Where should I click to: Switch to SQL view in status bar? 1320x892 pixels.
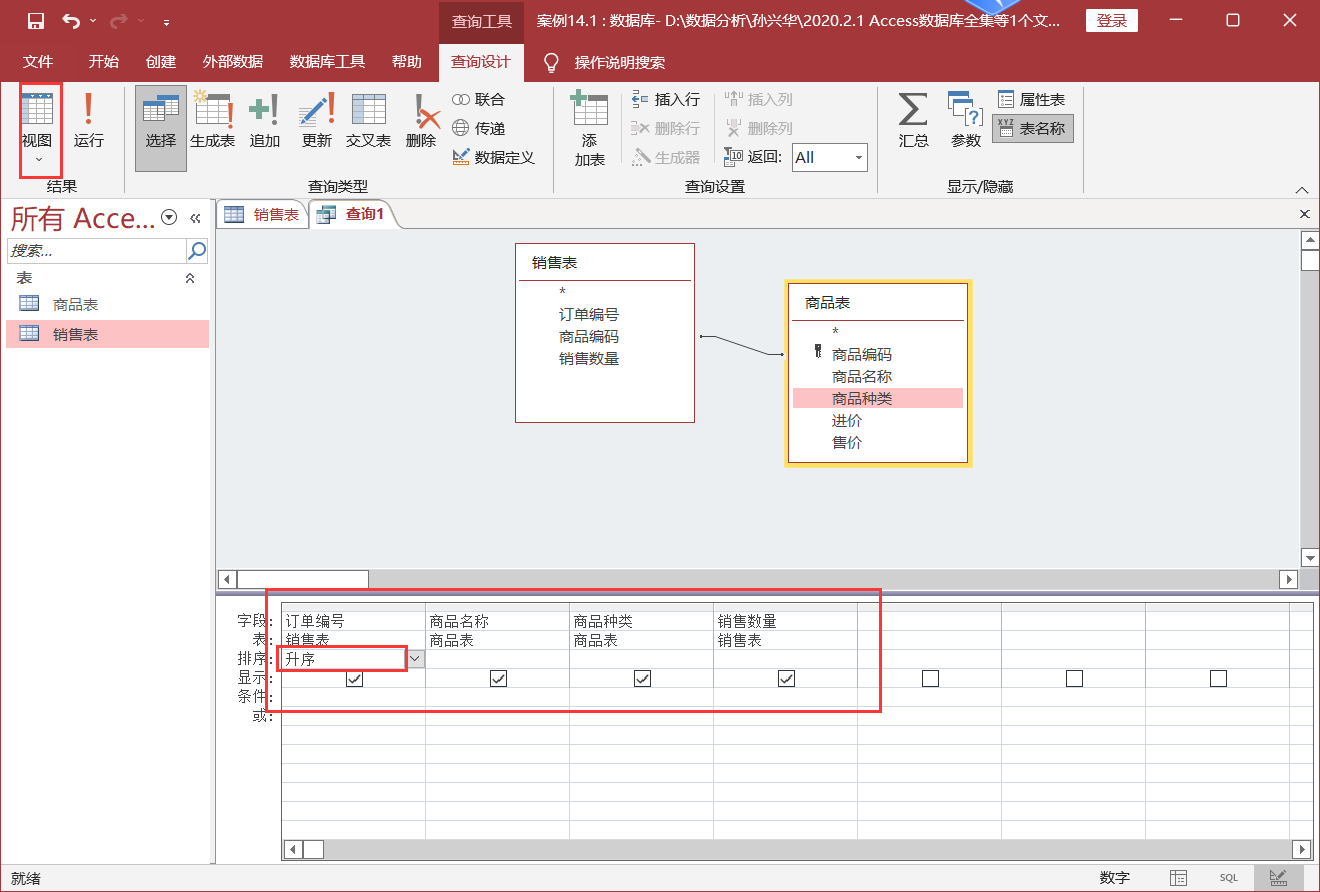click(1228, 877)
